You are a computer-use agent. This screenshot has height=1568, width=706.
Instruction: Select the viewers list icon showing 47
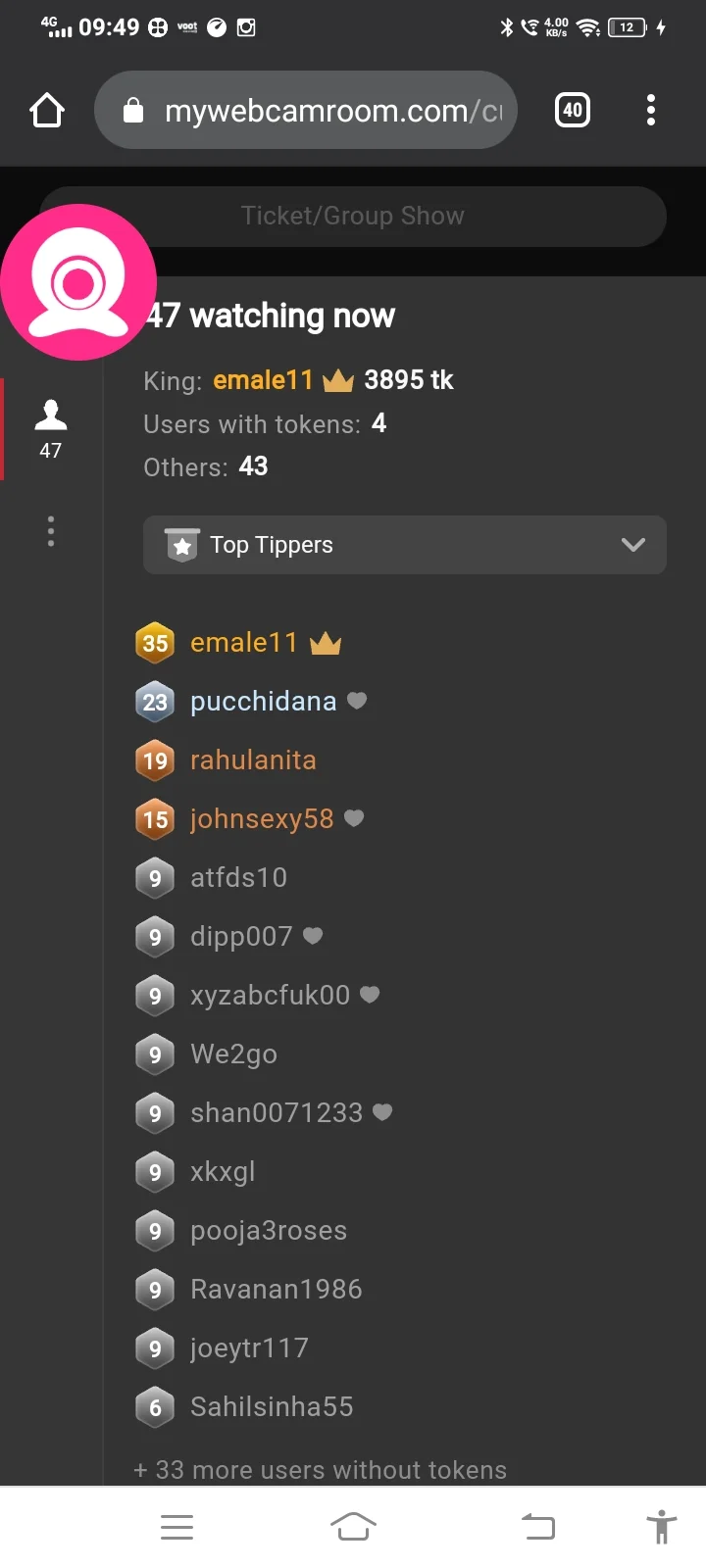click(x=51, y=429)
